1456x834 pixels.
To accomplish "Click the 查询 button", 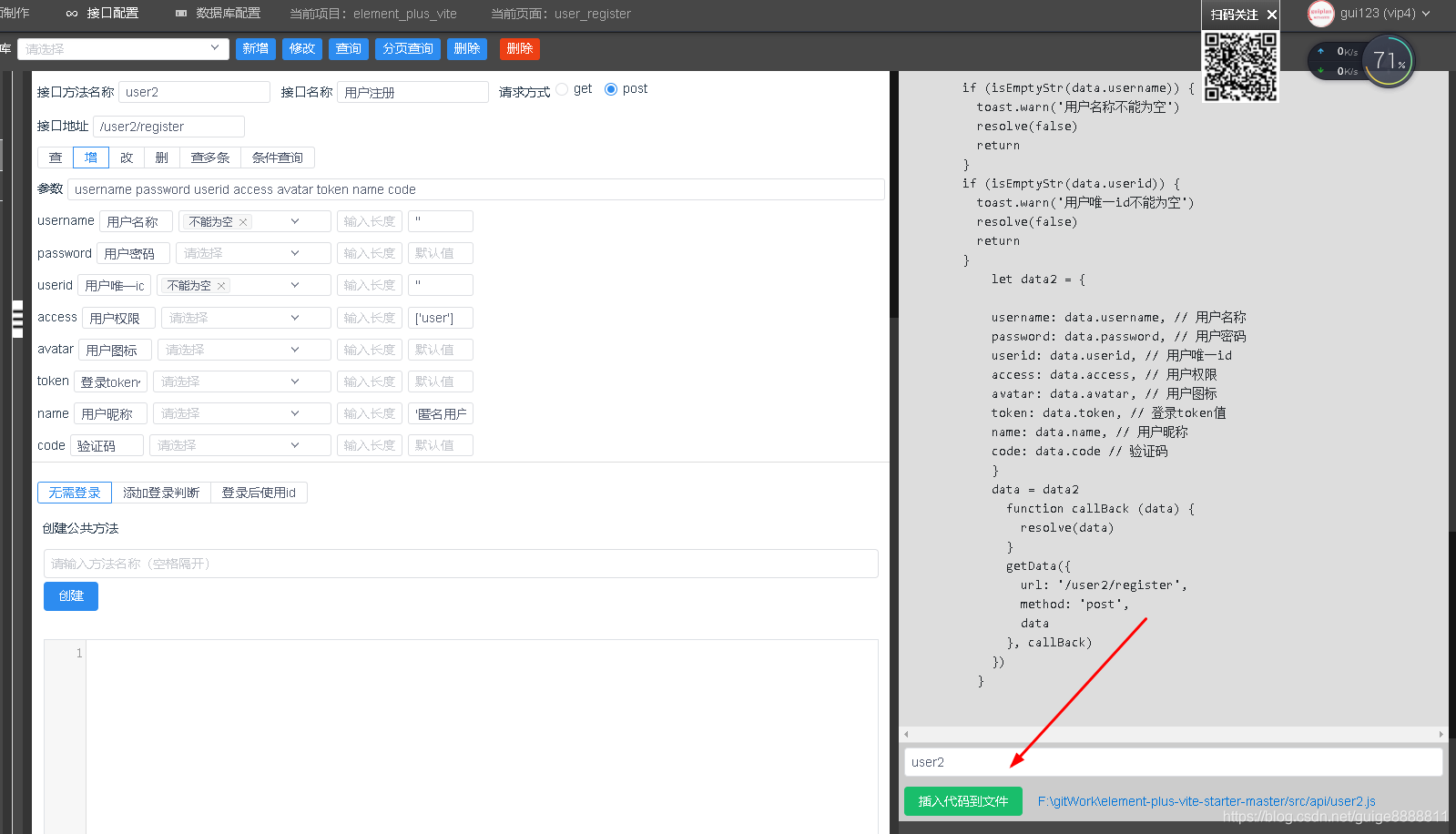I will point(349,49).
